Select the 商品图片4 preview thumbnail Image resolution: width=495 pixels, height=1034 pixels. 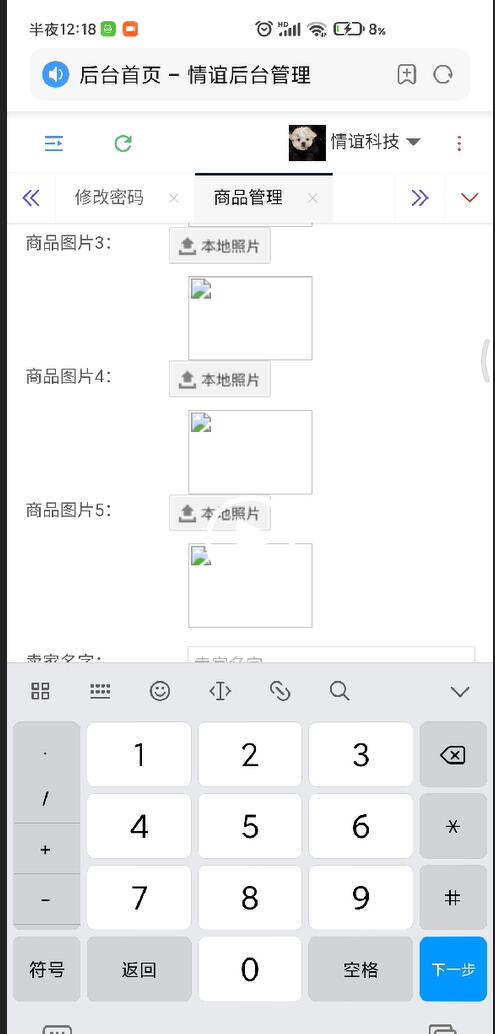(250, 452)
